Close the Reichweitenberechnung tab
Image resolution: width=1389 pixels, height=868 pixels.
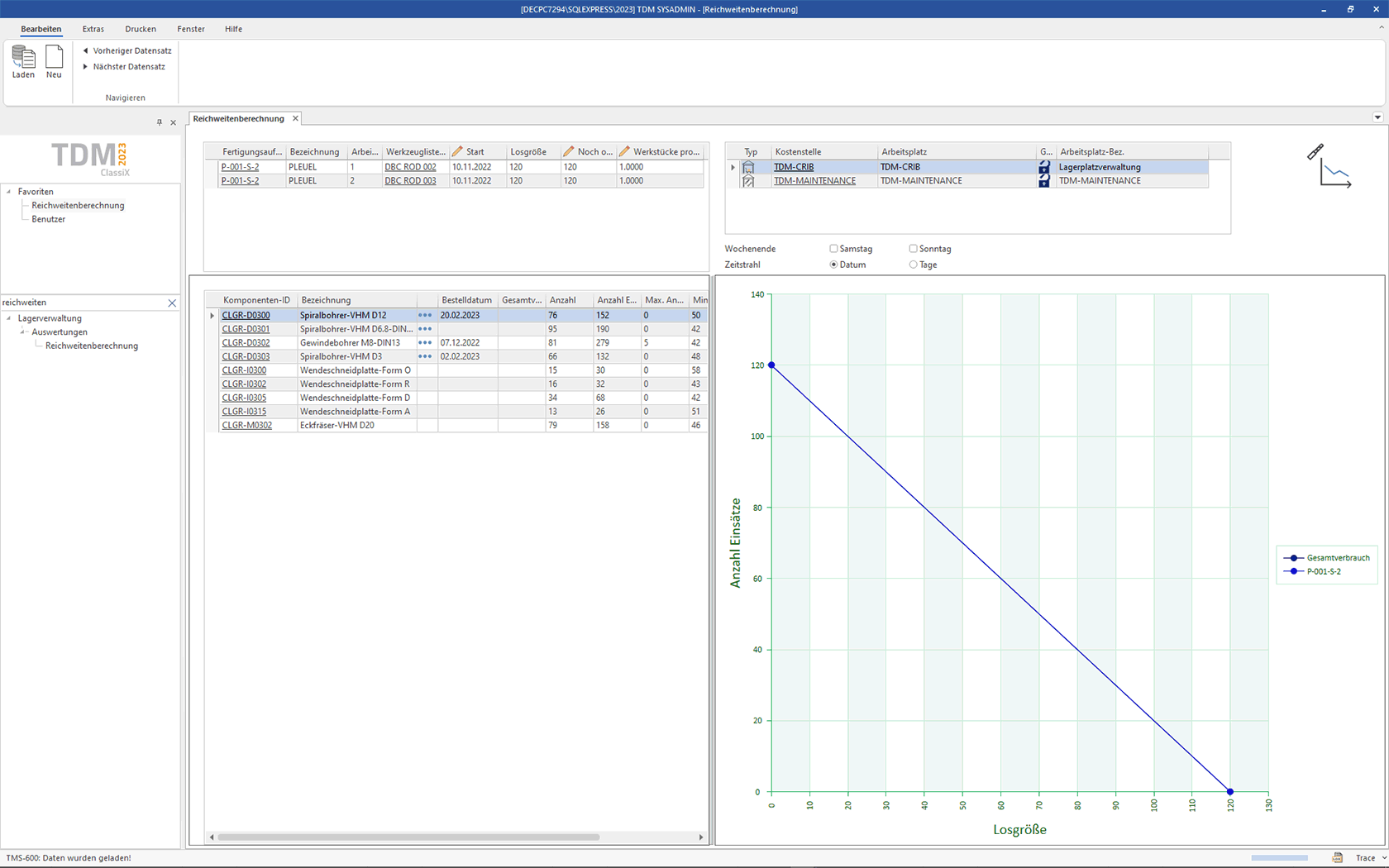coord(295,118)
